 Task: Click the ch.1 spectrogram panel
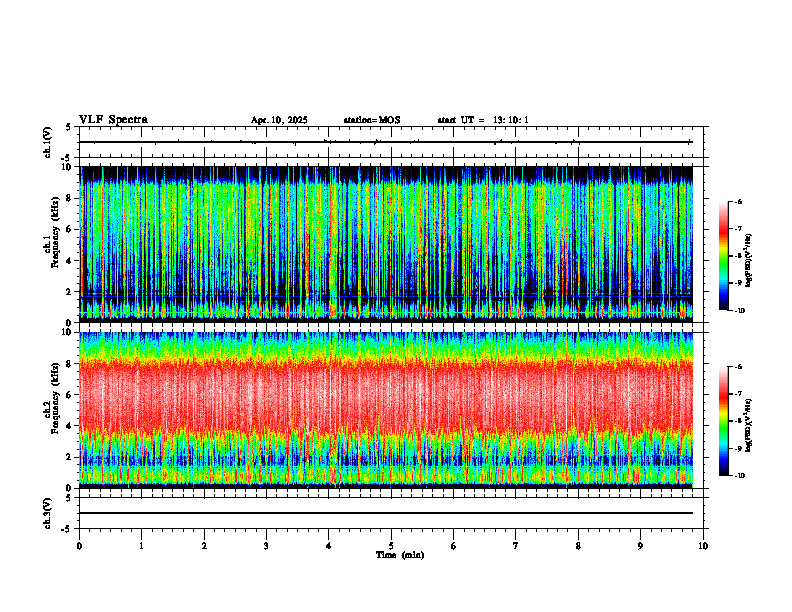[386, 244]
